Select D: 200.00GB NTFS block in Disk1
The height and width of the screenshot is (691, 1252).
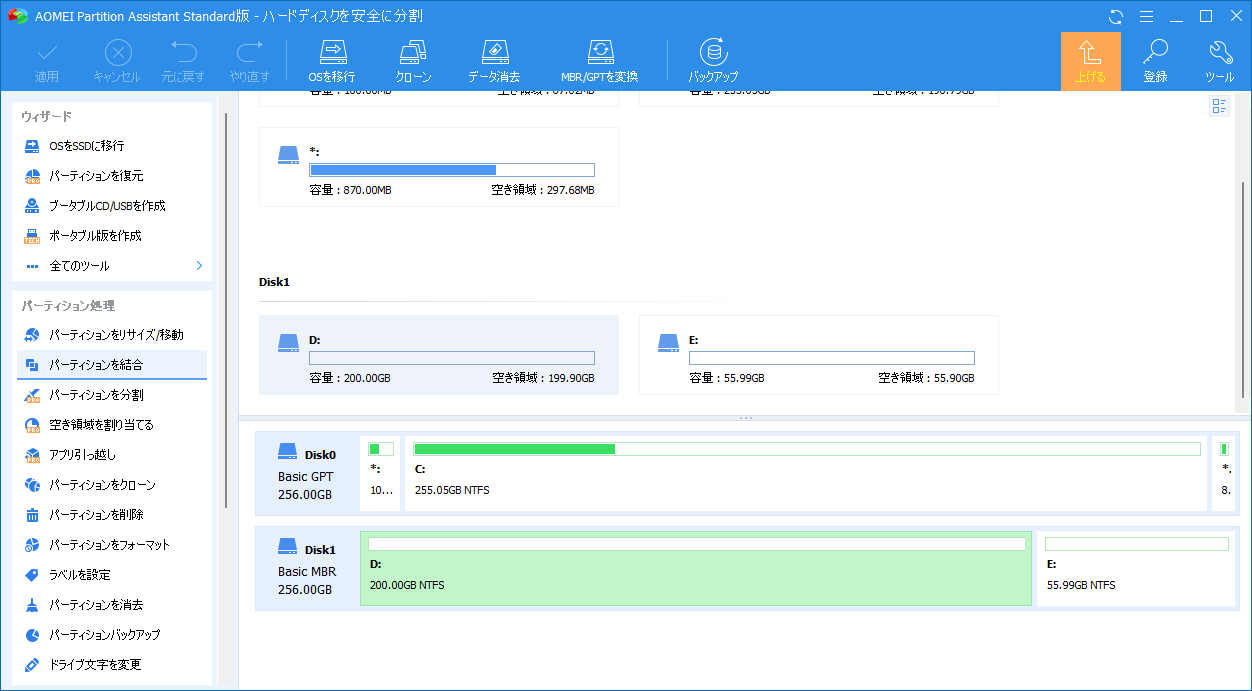696,568
